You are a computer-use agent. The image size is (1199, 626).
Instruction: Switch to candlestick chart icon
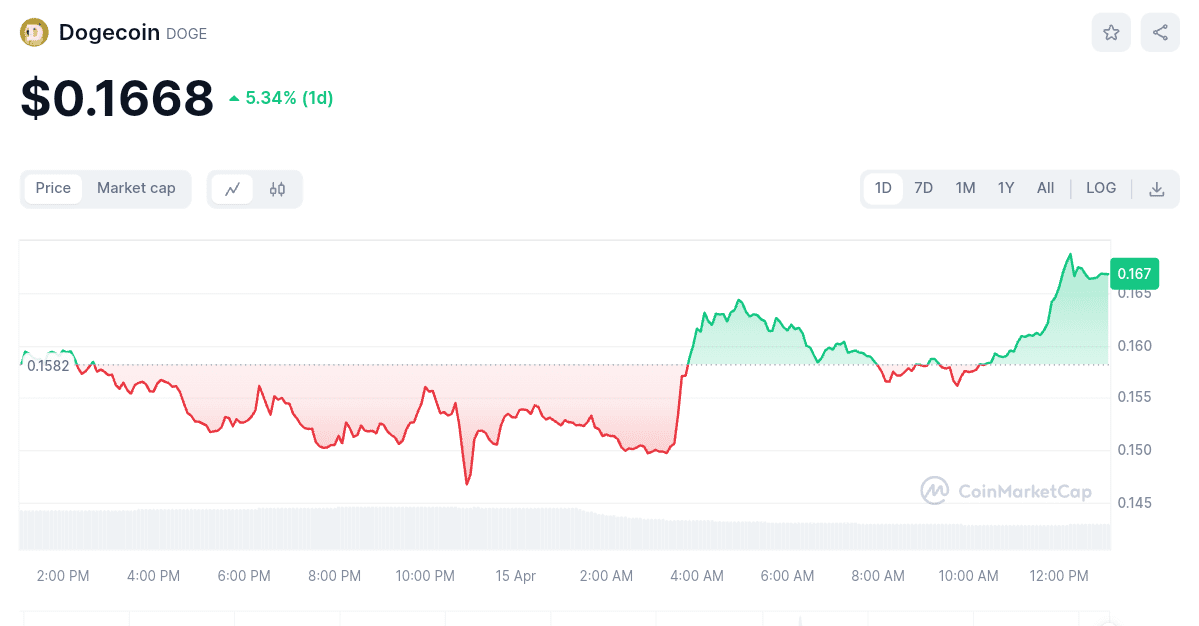[277, 189]
